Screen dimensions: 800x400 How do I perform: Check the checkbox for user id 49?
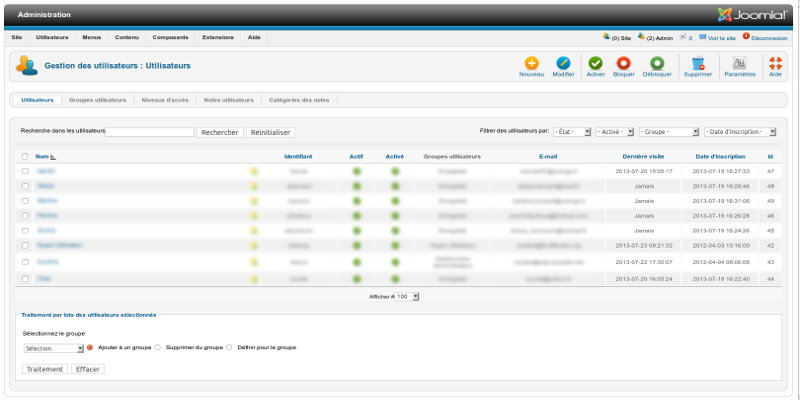(25, 201)
